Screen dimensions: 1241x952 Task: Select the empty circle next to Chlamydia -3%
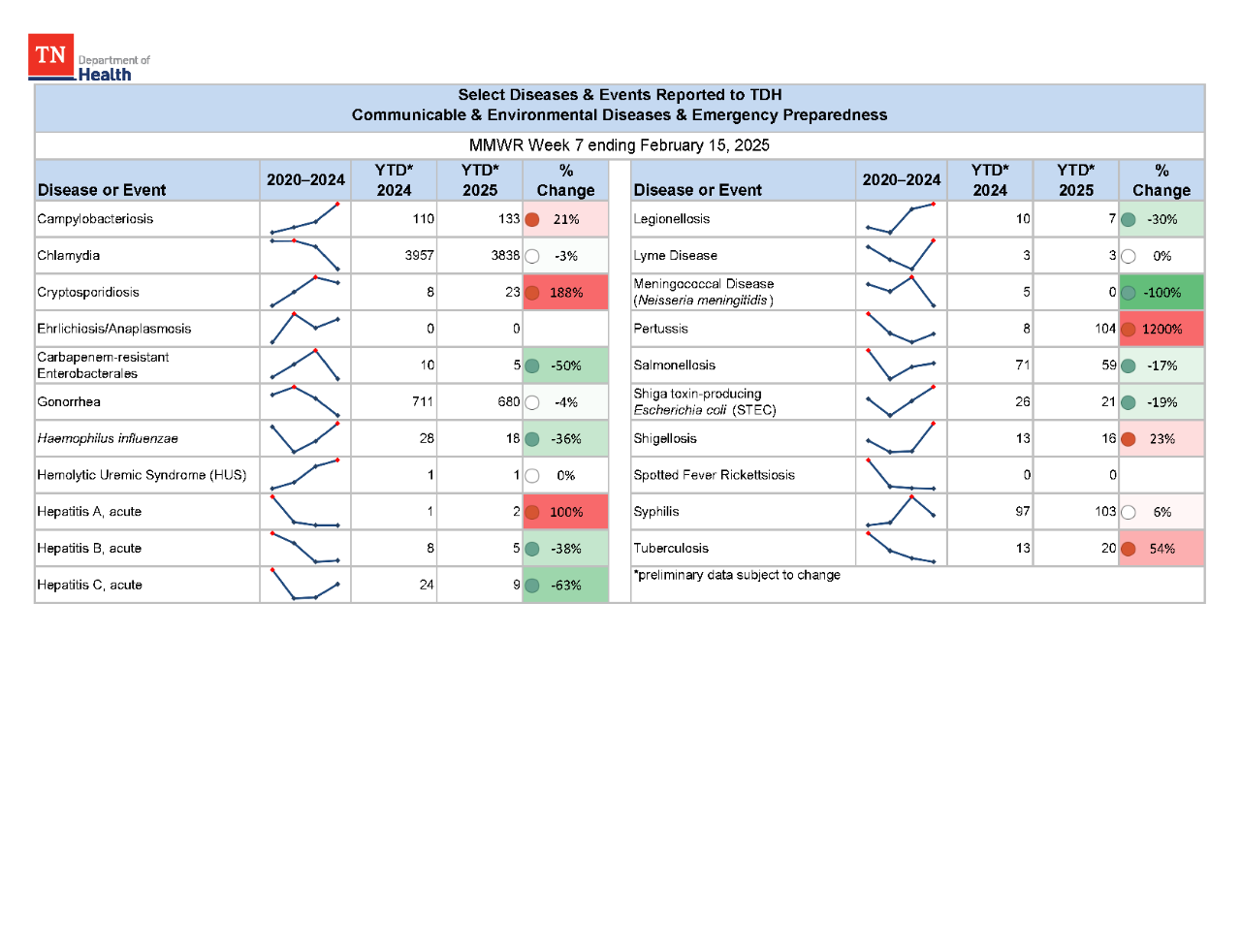pyautogui.click(x=531, y=255)
